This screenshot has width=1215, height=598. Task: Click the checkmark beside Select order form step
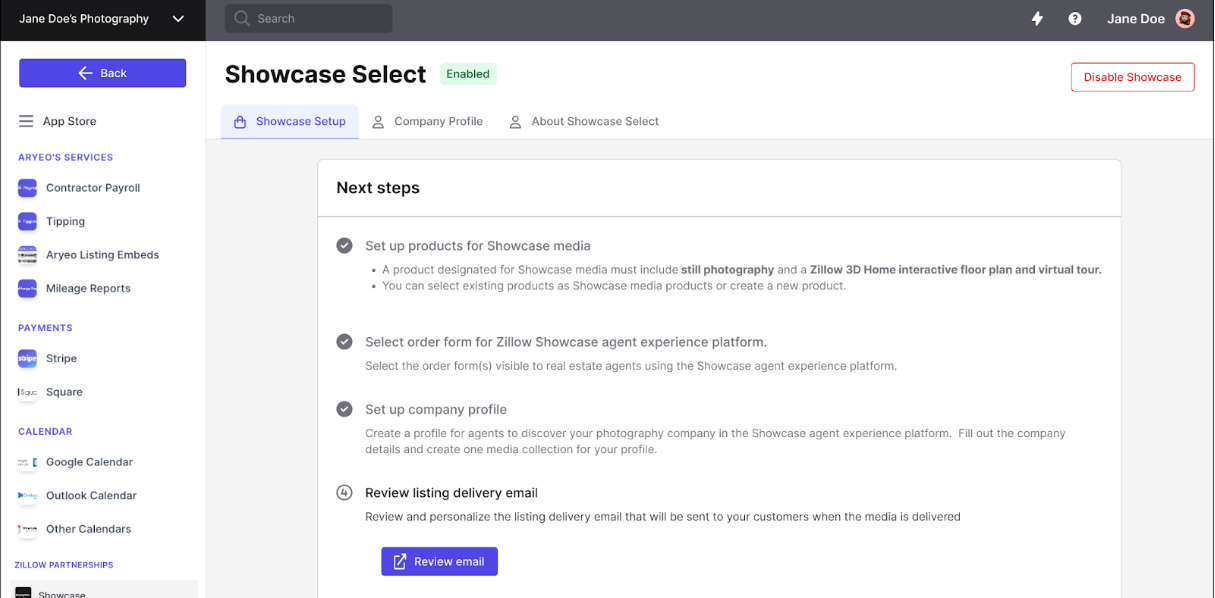tap(344, 341)
